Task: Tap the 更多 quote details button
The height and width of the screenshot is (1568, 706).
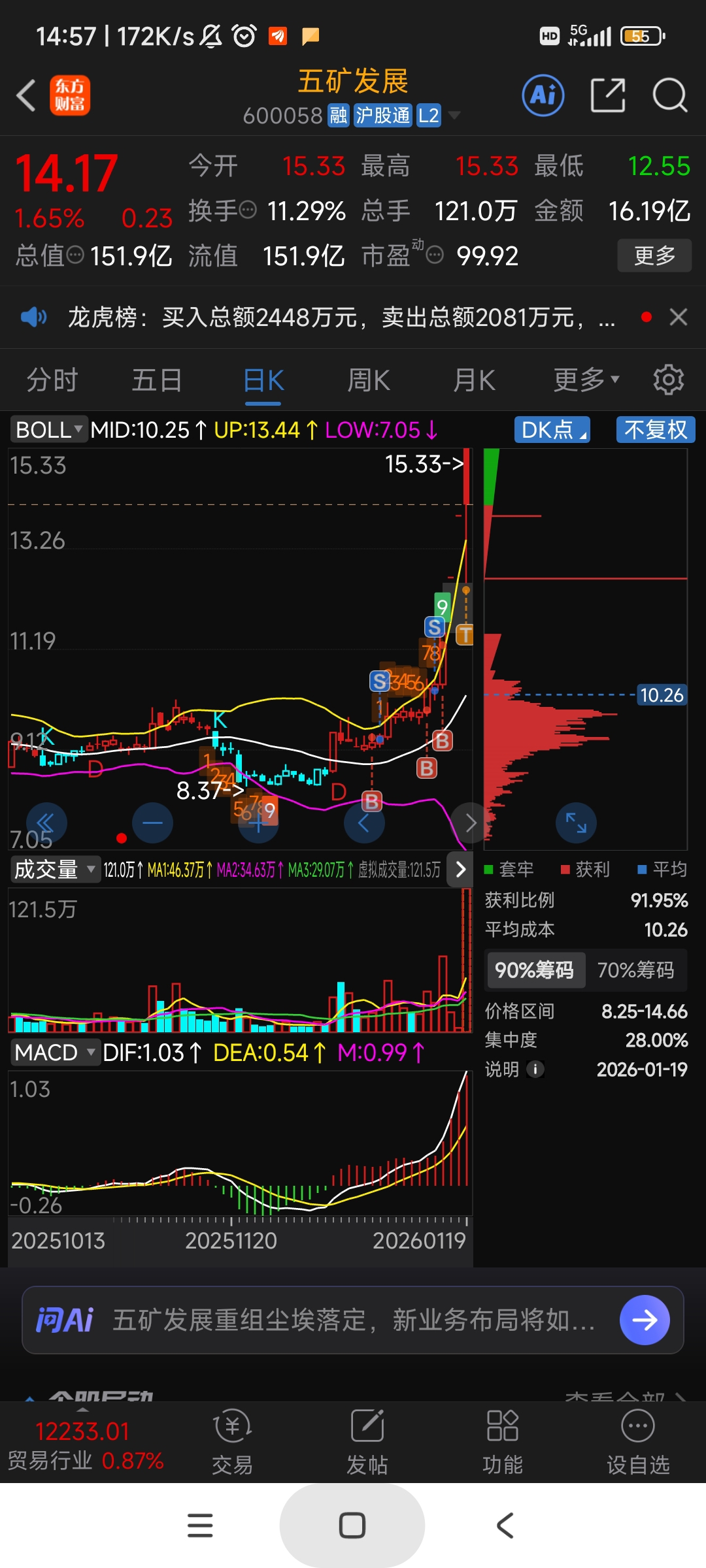Action: tap(654, 255)
